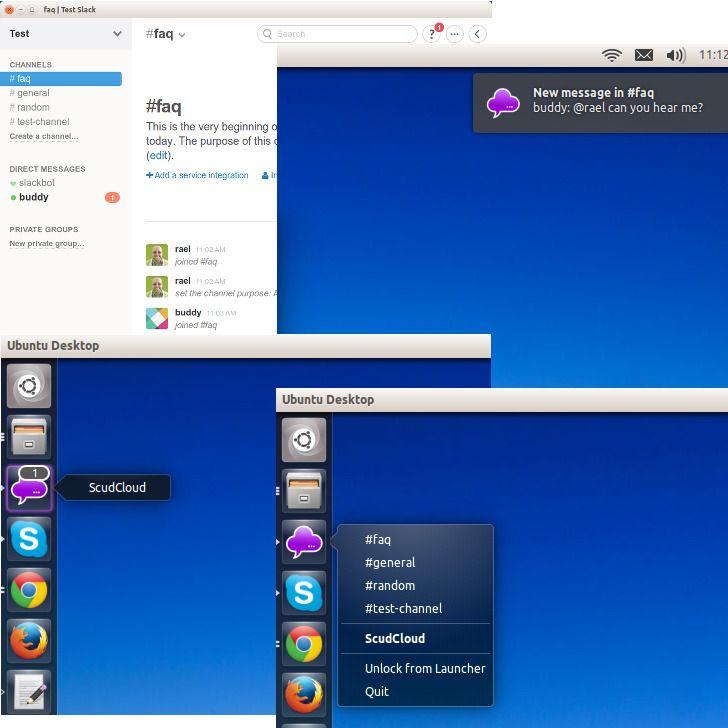Choose #test-channel in ScudCloud quicklist
Image resolution: width=728 pixels, height=728 pixels.
(403, 609)
